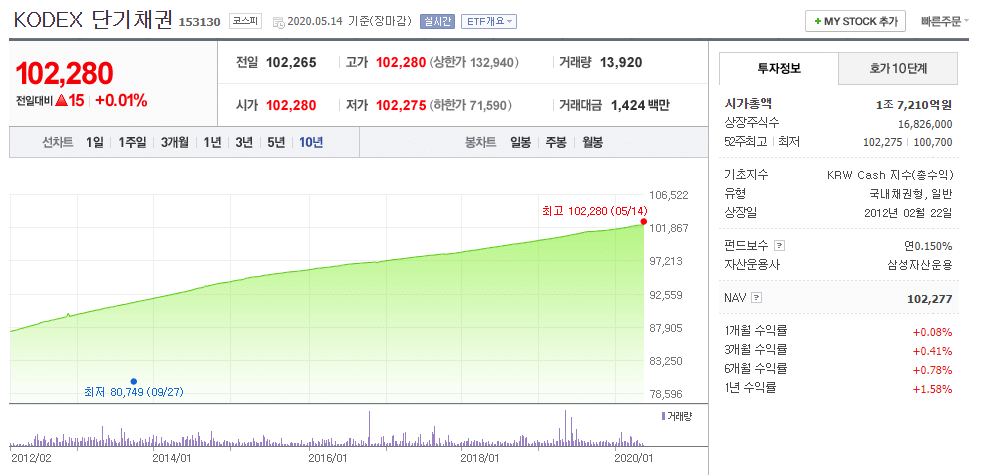Click the current price 102,280
Image resolution: width=981 pixels, height=475 pixels.
(x=64, y=74)
